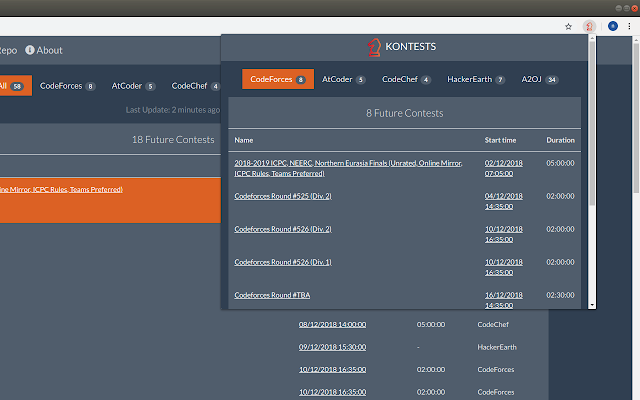Screen dimensions: 640x400
Task: Click the Name column header in popup
Action: (x=244, y=140)
